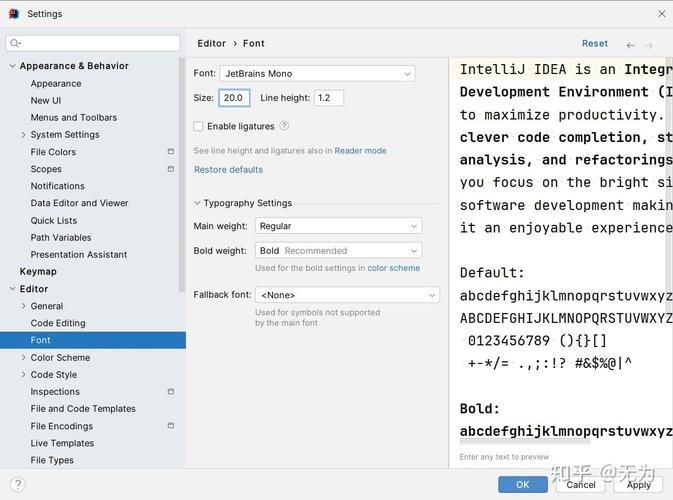The image size is (673, 500).
Task: Open the Fallback font dropdown
Action: click(347, 295)
